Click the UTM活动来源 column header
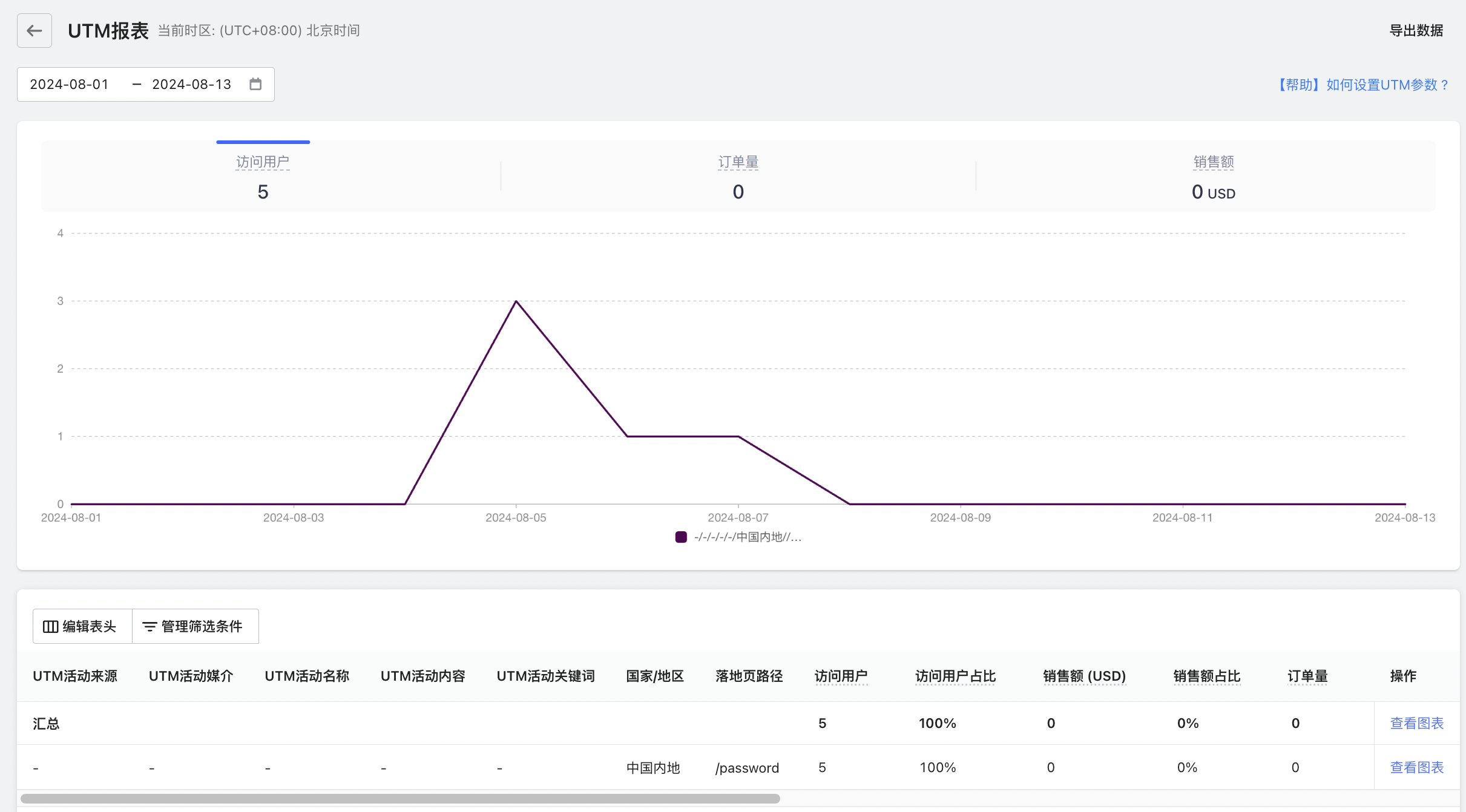Viewport: 1466px width, 812px height. click(x=75, y=676)
